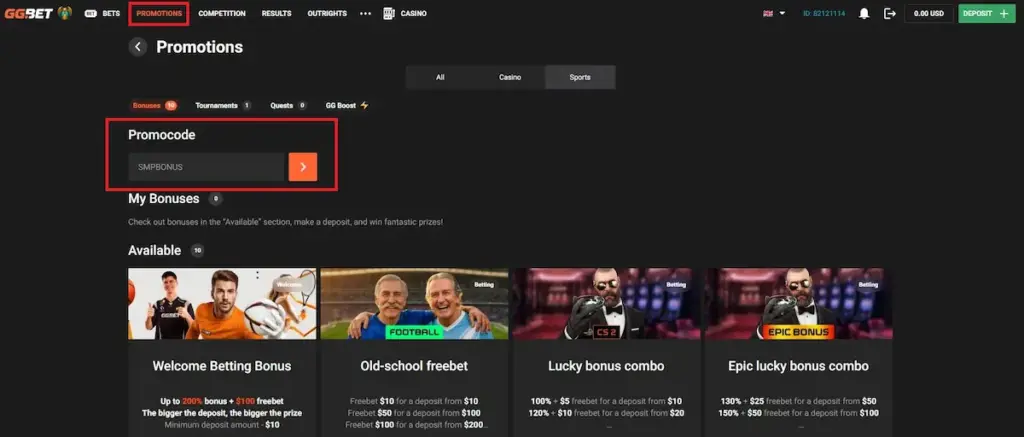Click the casino slot machine icon
Viewport: 1024px width, 437px height.
click(x=389, y=13)
